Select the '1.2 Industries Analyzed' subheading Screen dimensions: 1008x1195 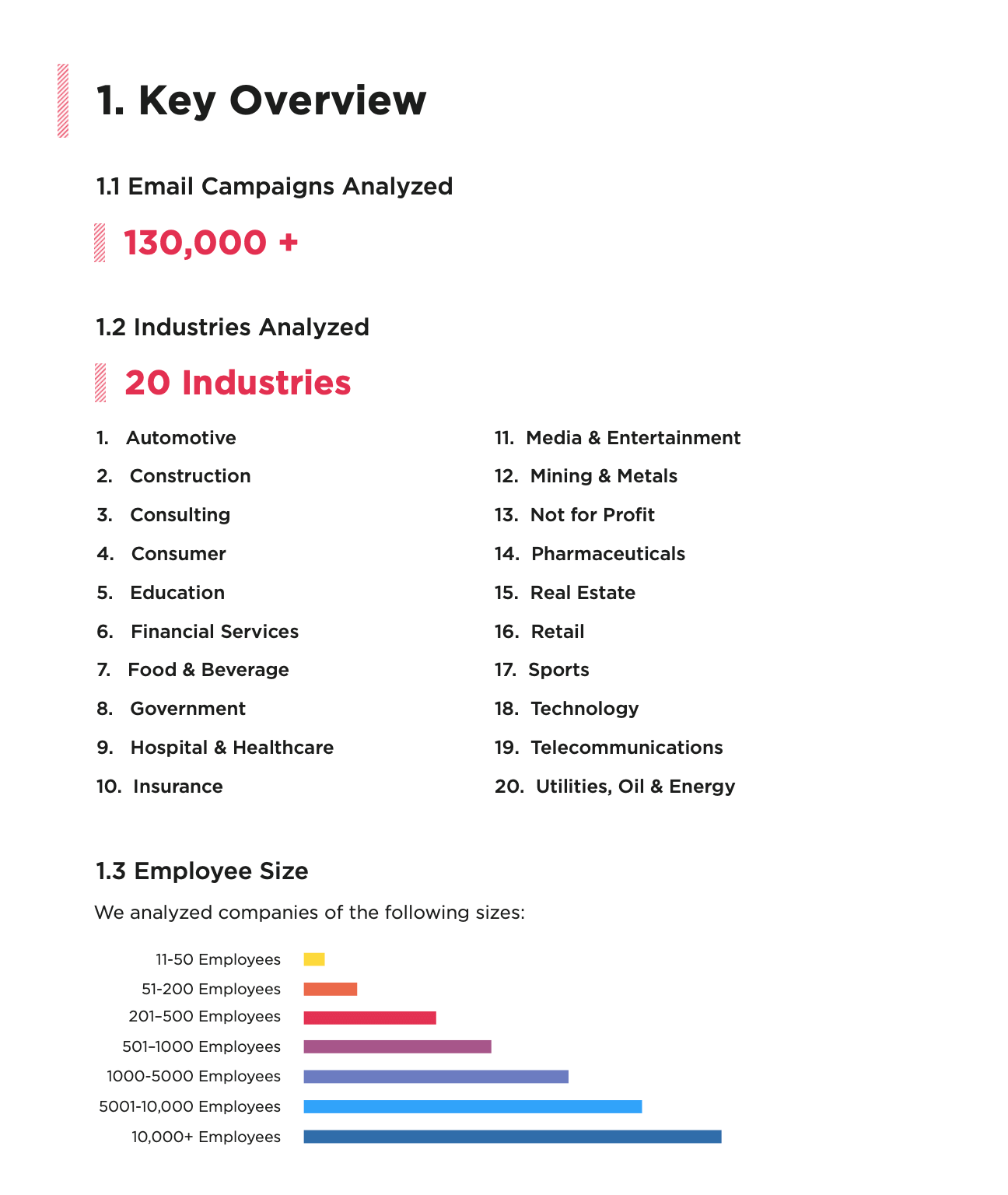tap(233, 327)
